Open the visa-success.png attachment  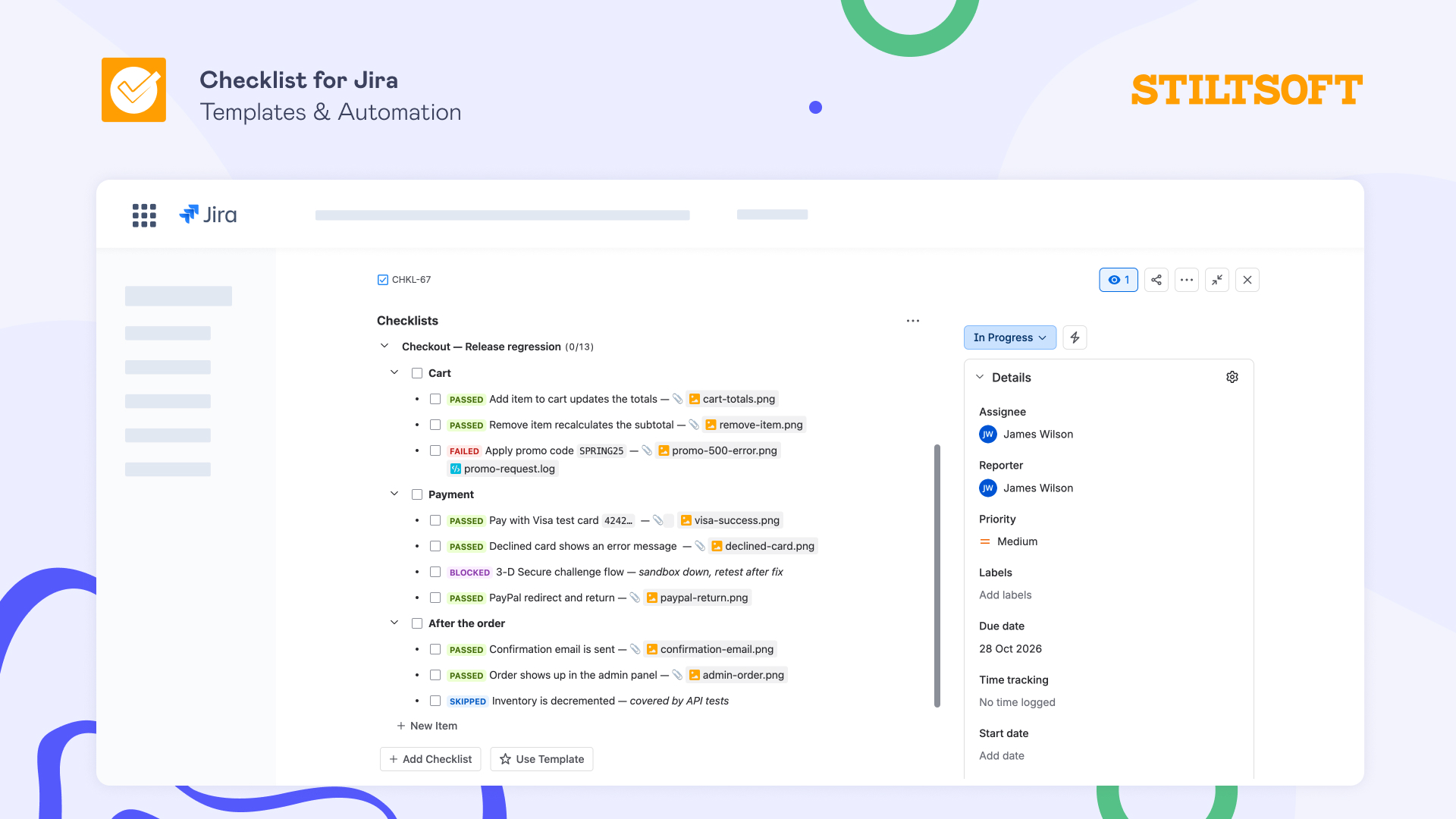[x=730, y=520]
